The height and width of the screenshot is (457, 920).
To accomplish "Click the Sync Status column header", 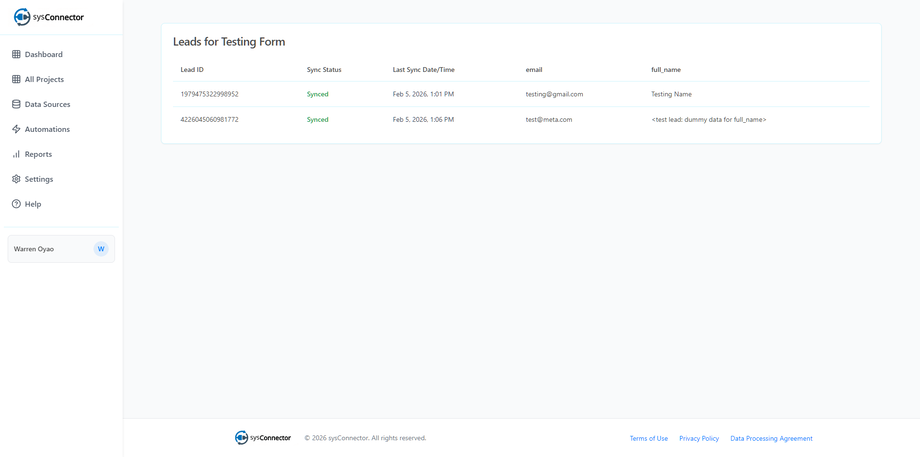I will point(324,70).
